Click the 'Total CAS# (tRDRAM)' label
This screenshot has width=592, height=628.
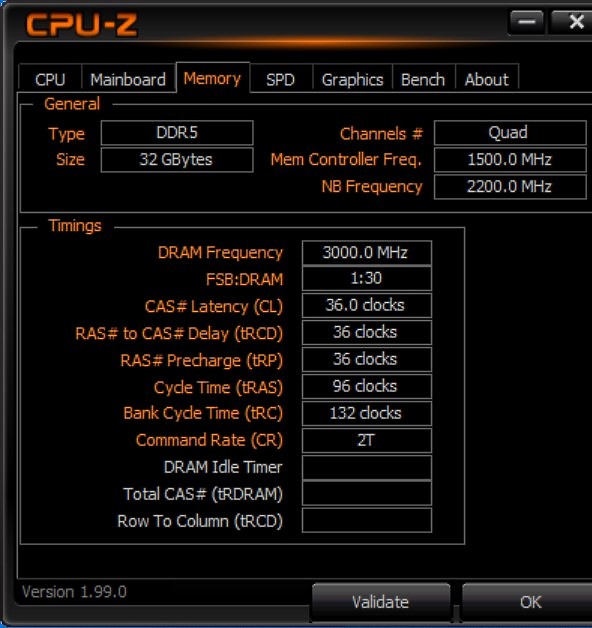click(203, 494)
